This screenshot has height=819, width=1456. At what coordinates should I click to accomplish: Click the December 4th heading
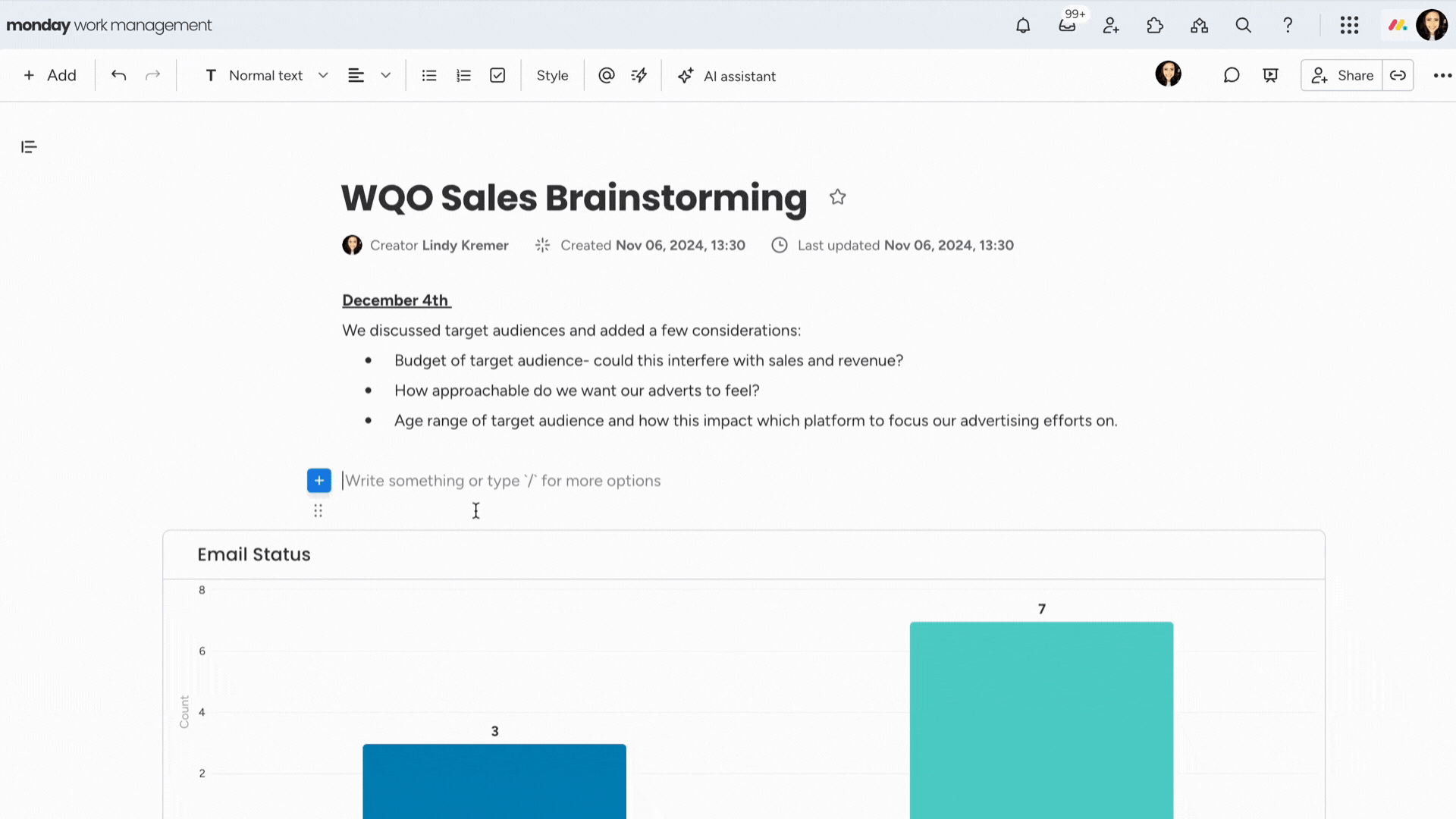tap(396, 300)
